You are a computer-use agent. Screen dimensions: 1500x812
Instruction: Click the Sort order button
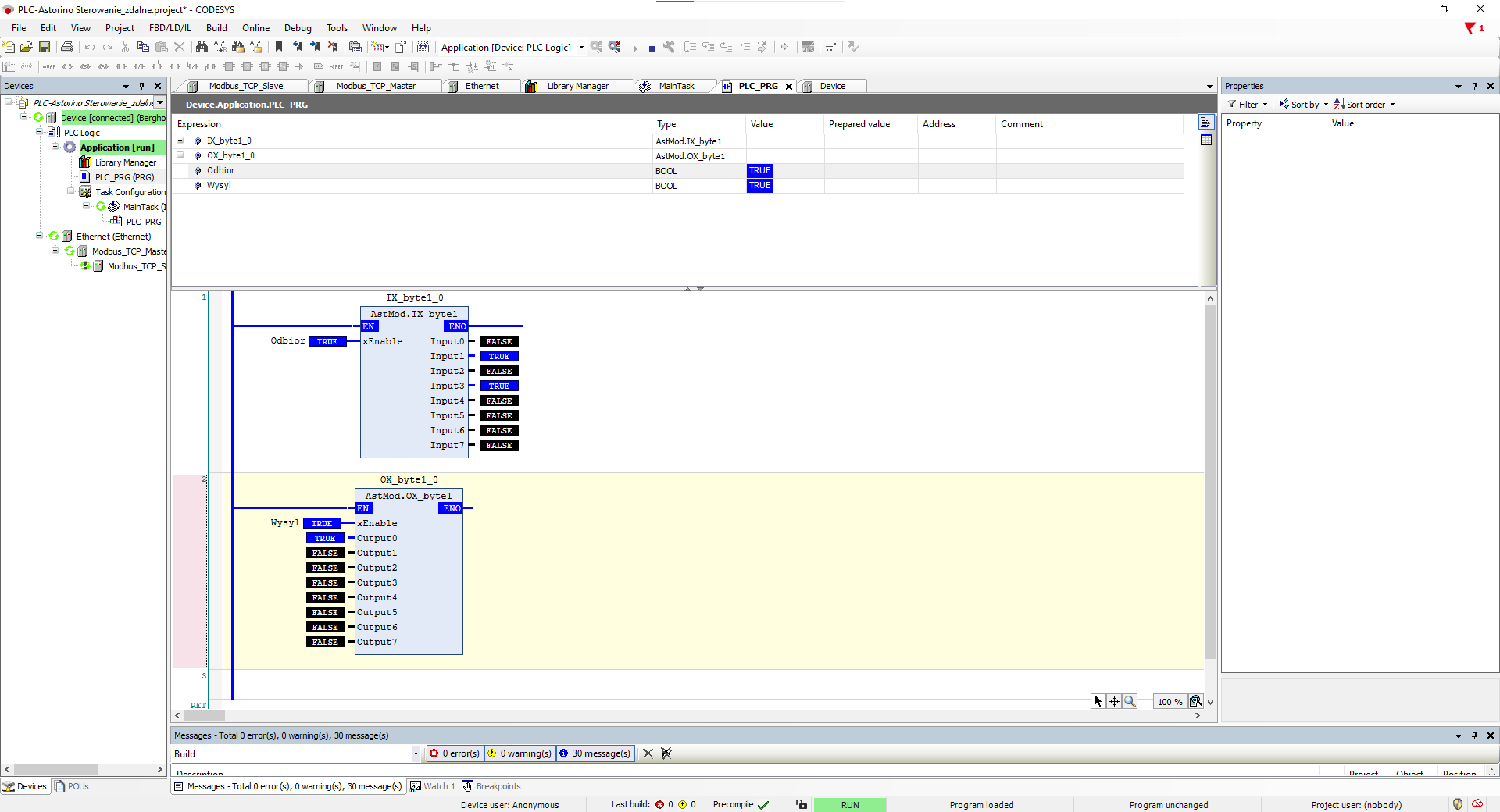[1364, 105]
